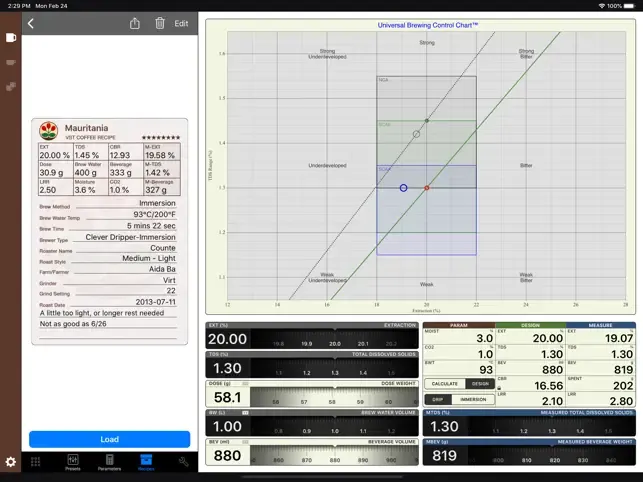
Task: Select the Mauritania recipe title
Action: point(87,128)
